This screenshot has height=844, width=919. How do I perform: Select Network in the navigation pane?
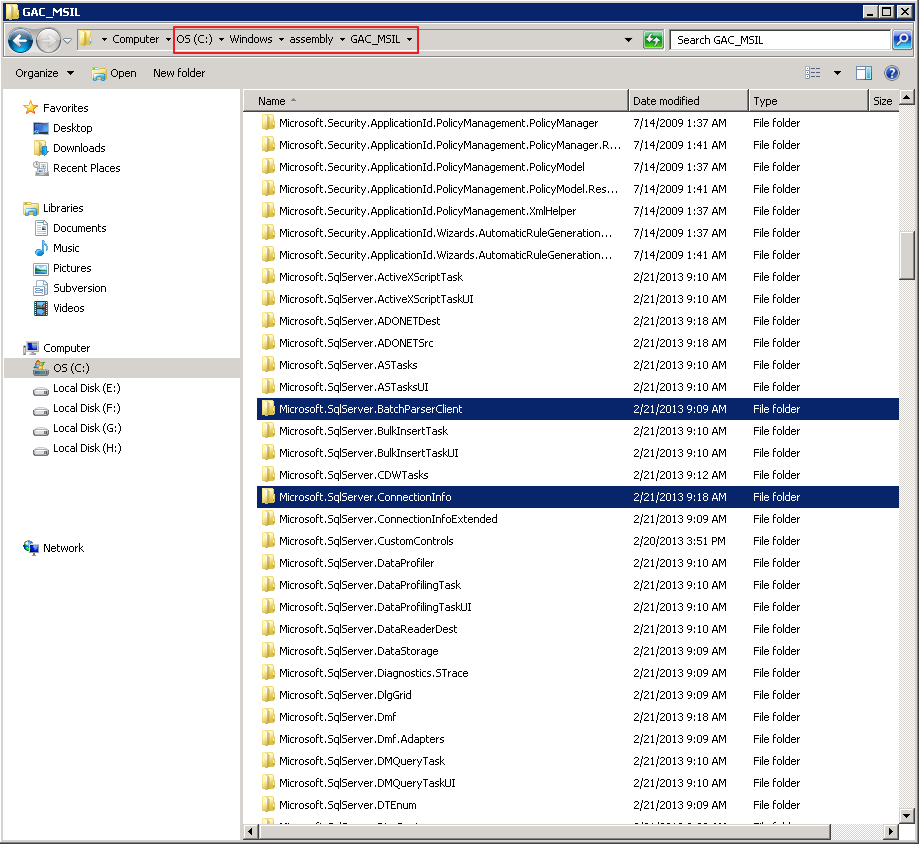(63, 548)
